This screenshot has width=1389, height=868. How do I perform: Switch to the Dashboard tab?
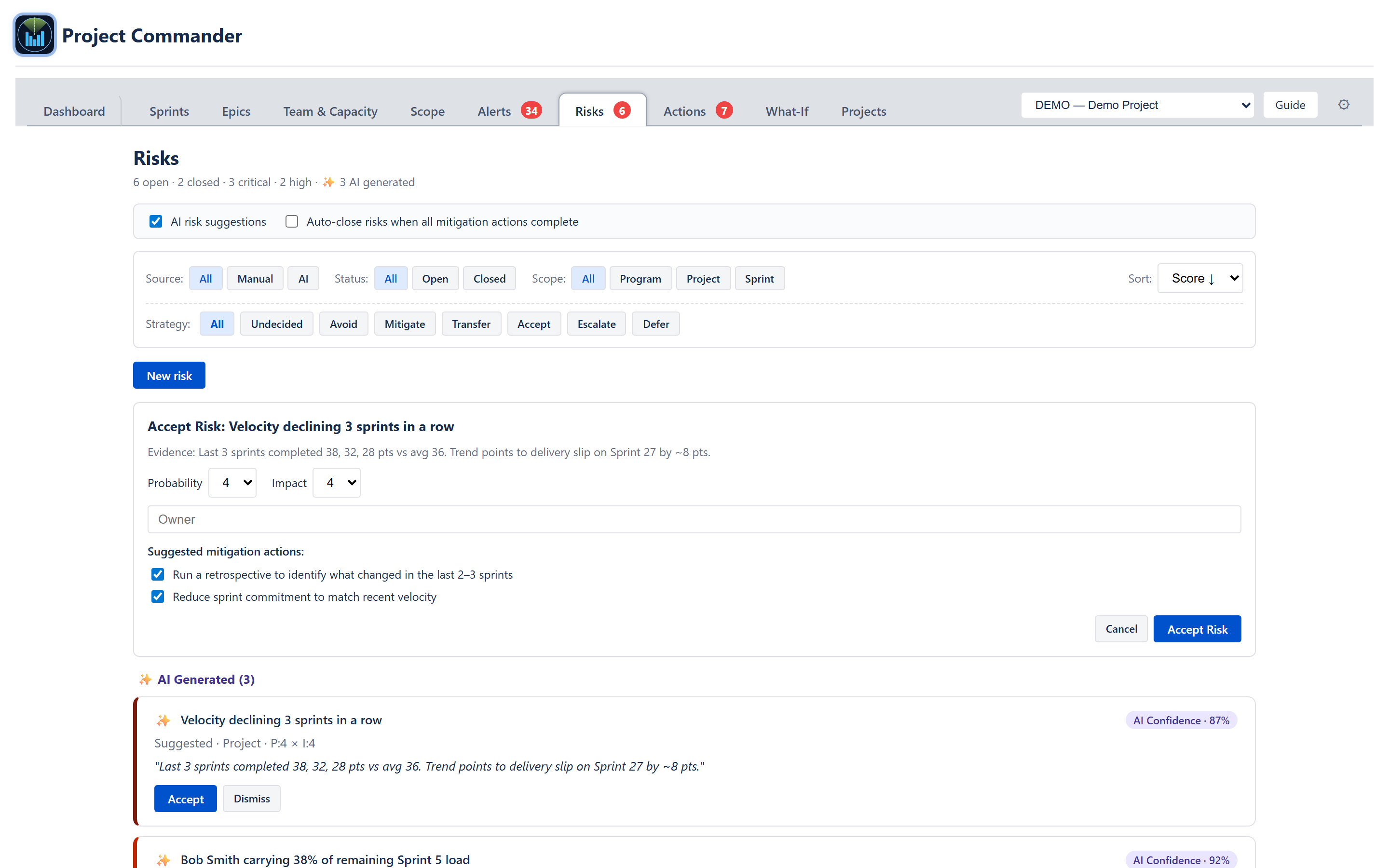[x=74, y=111]
